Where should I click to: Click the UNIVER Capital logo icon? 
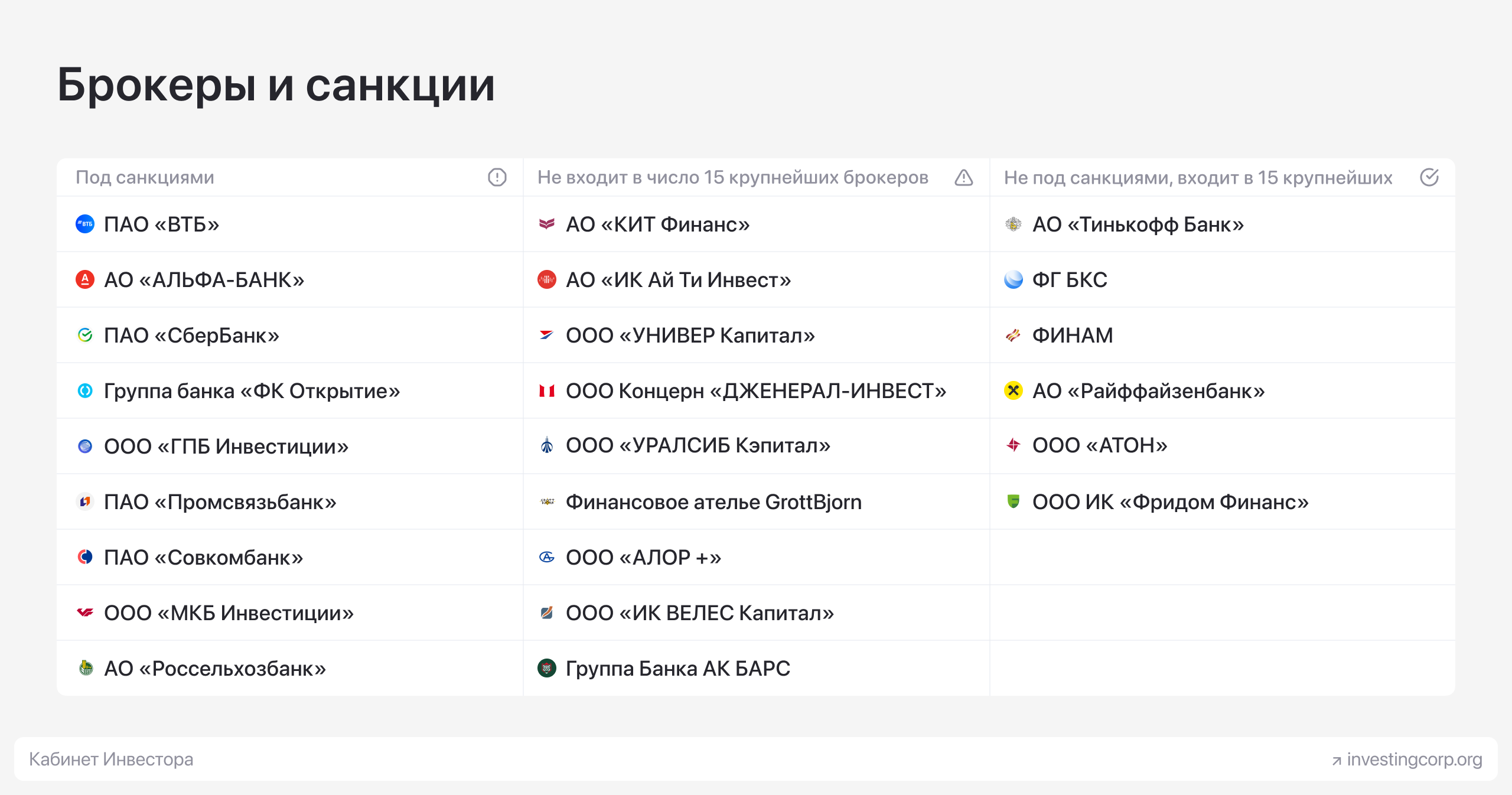(547, 335)
